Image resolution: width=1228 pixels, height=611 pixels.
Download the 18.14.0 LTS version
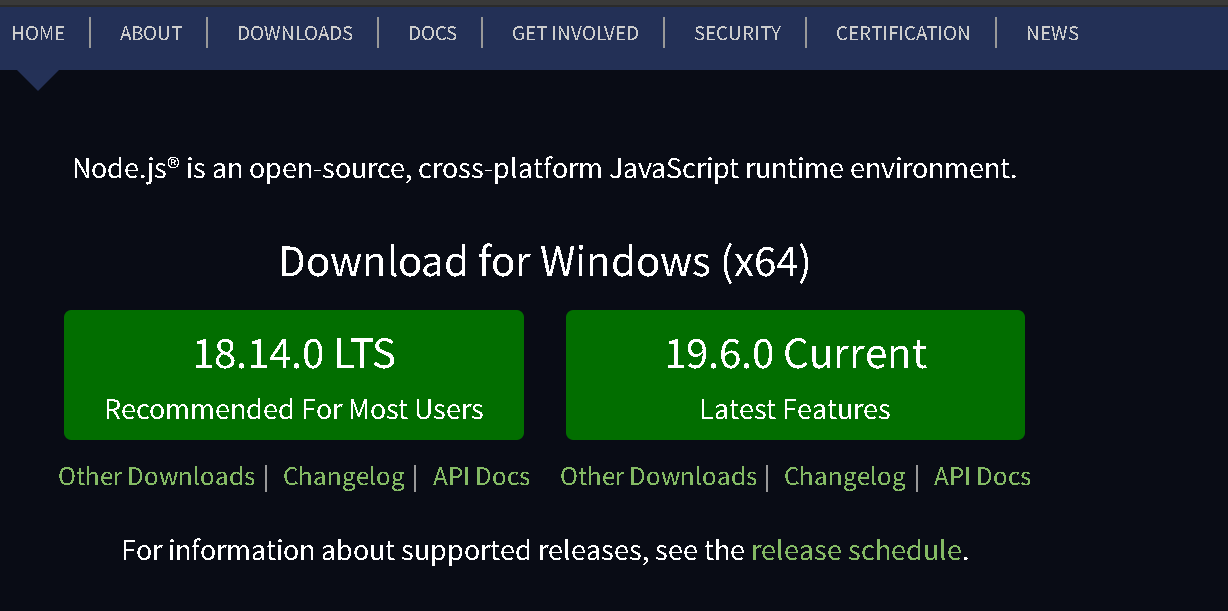[294, 375]
